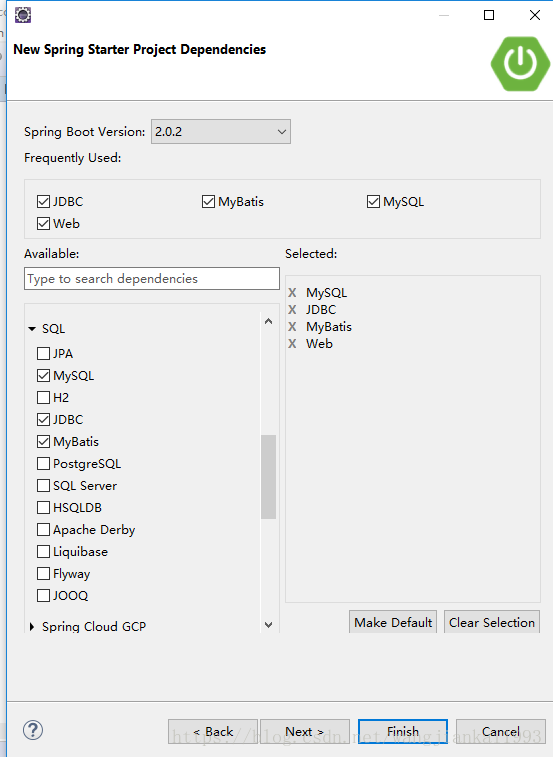The width and height of the screenshot is (553, 757).
Task: Expand the Spring Cloud GCP category
Action: coord(32,627)
